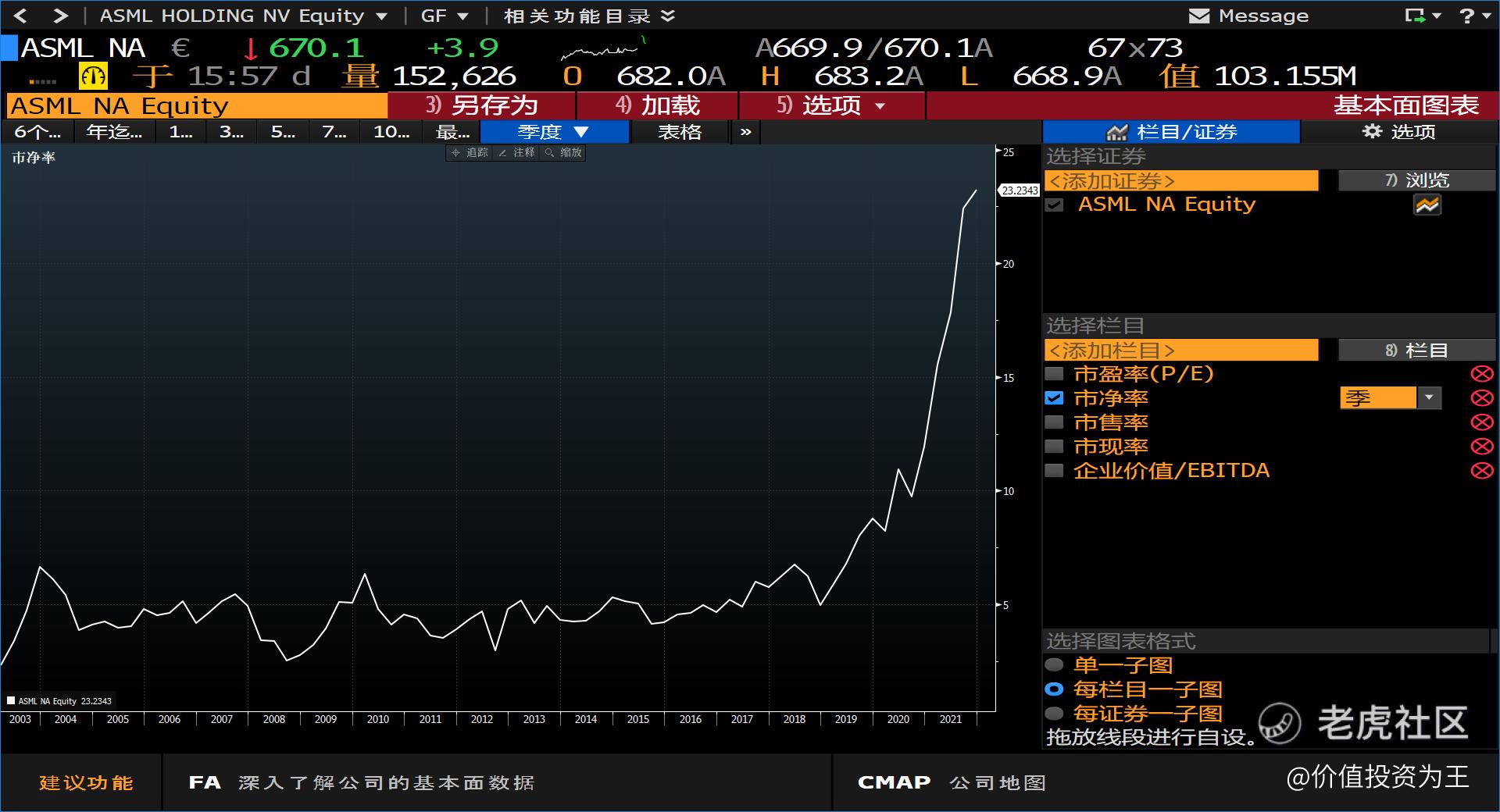The image size is (1500, 812).
Task: Click the chart style icon for ASML NA Equity
Action: (x=1427, y=205)
